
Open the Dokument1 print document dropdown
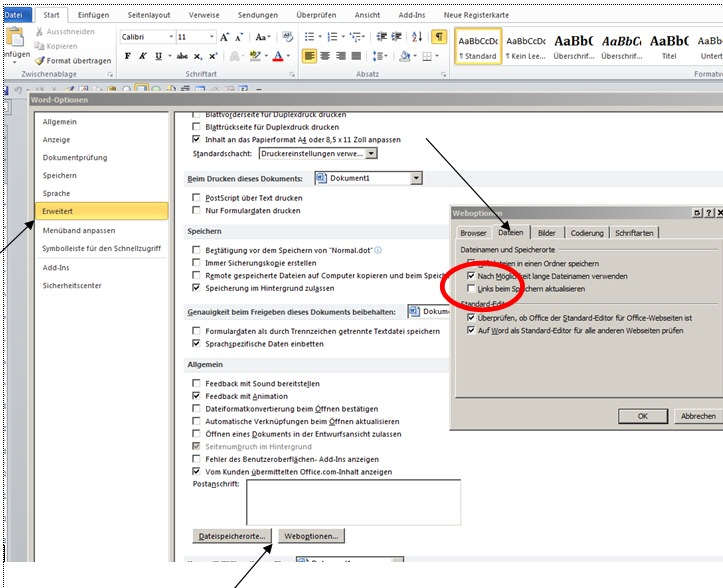click(416, 178)
